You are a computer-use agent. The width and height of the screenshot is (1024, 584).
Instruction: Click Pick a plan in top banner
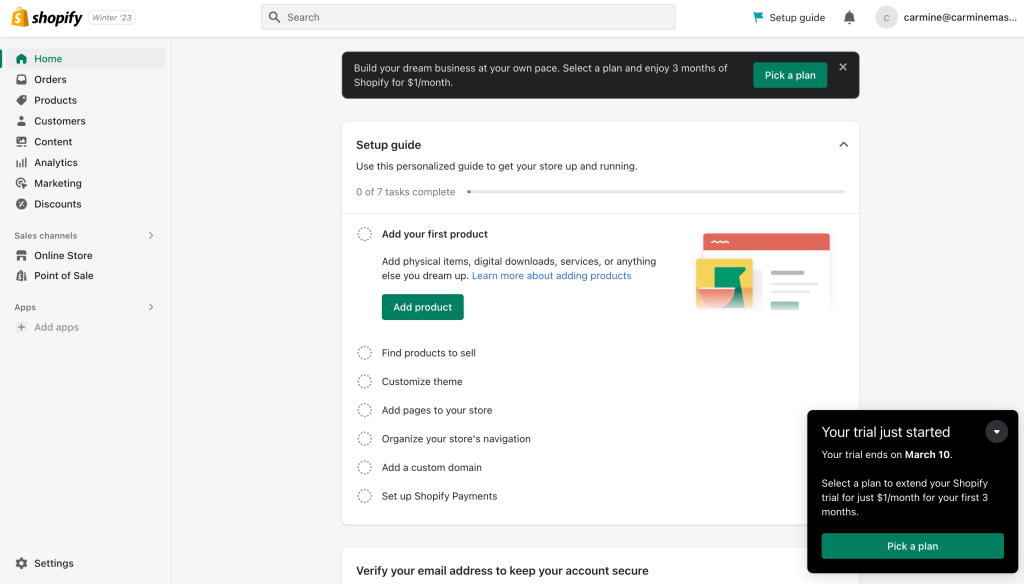[790, 75]
